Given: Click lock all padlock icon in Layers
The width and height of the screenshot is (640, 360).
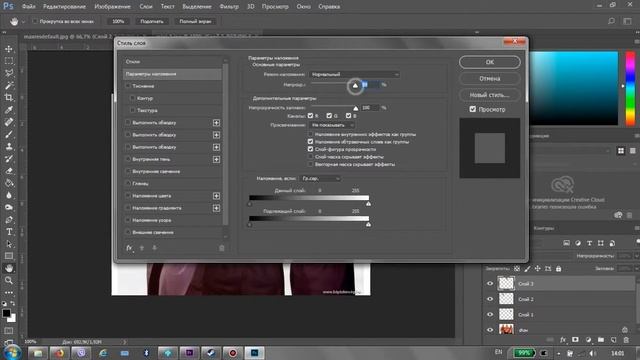Looking at the screenshot, I should coord(558,269).
